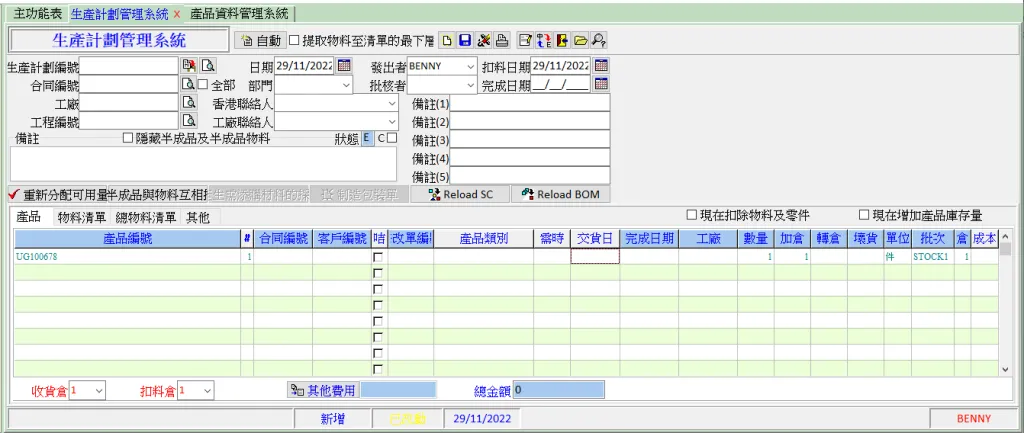Viewport: 1024px width, 433px height.
Task: Enable 提取物料至清單的最下層 checkbox
Action: (295, 41)
